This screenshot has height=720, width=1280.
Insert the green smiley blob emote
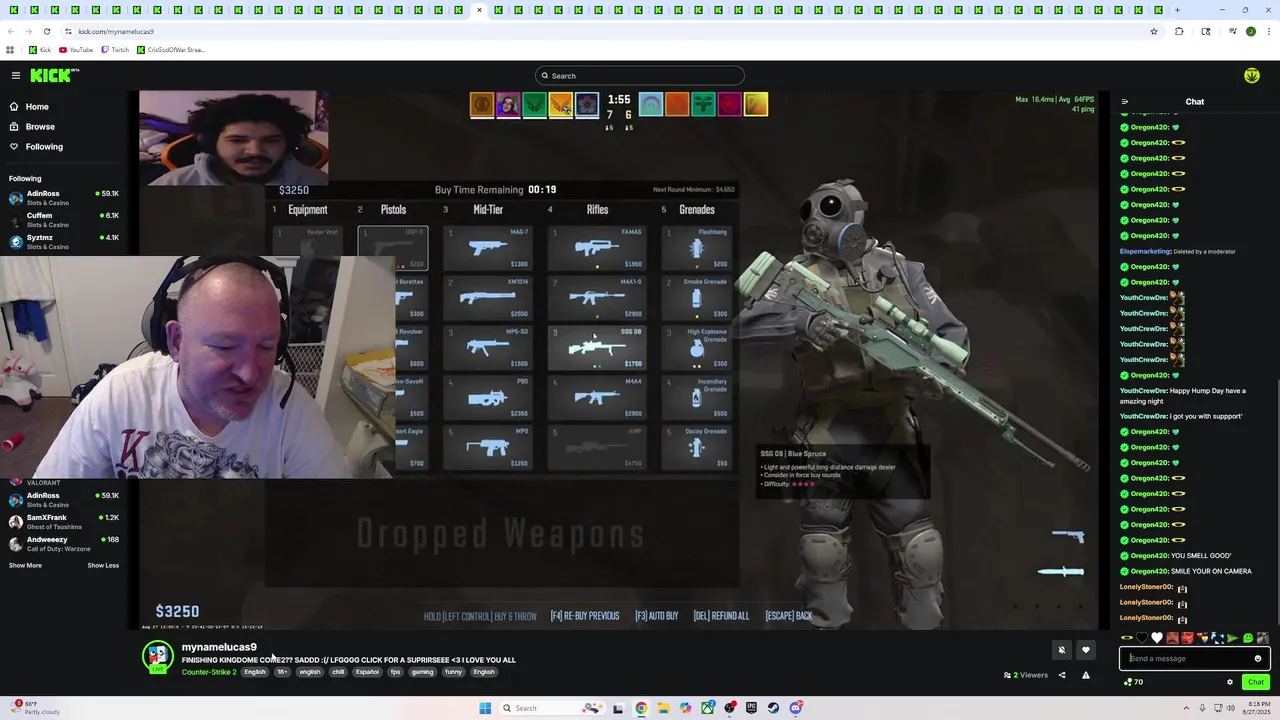(1248, 638)
